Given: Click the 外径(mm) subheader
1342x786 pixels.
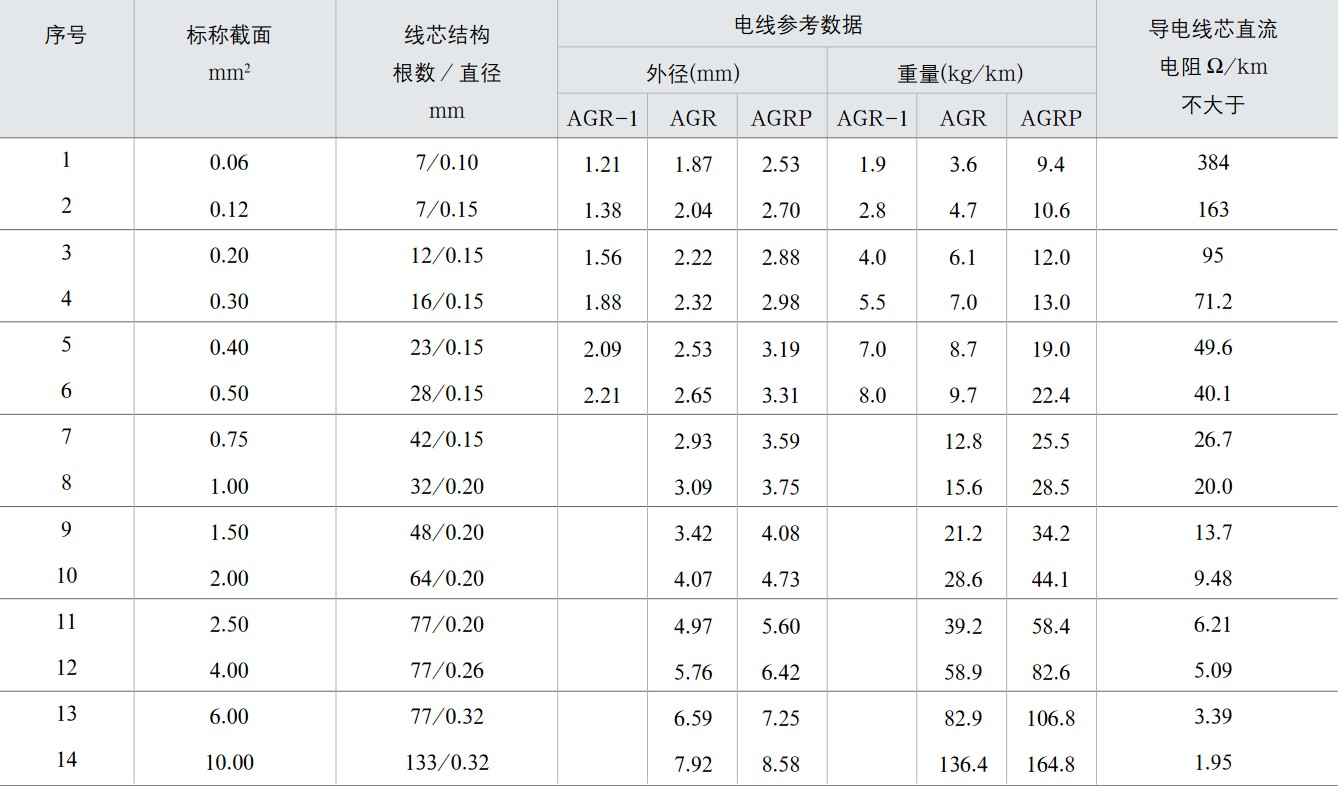Looking at the screenshot, I should coord(693,73).
